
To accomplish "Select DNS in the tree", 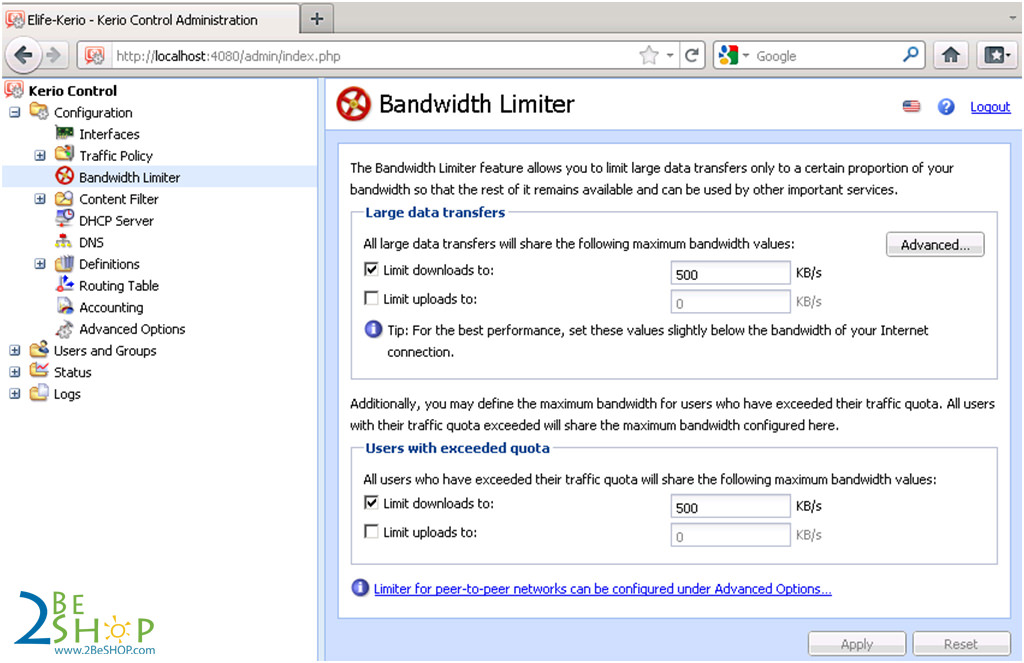I will [91, 242].
